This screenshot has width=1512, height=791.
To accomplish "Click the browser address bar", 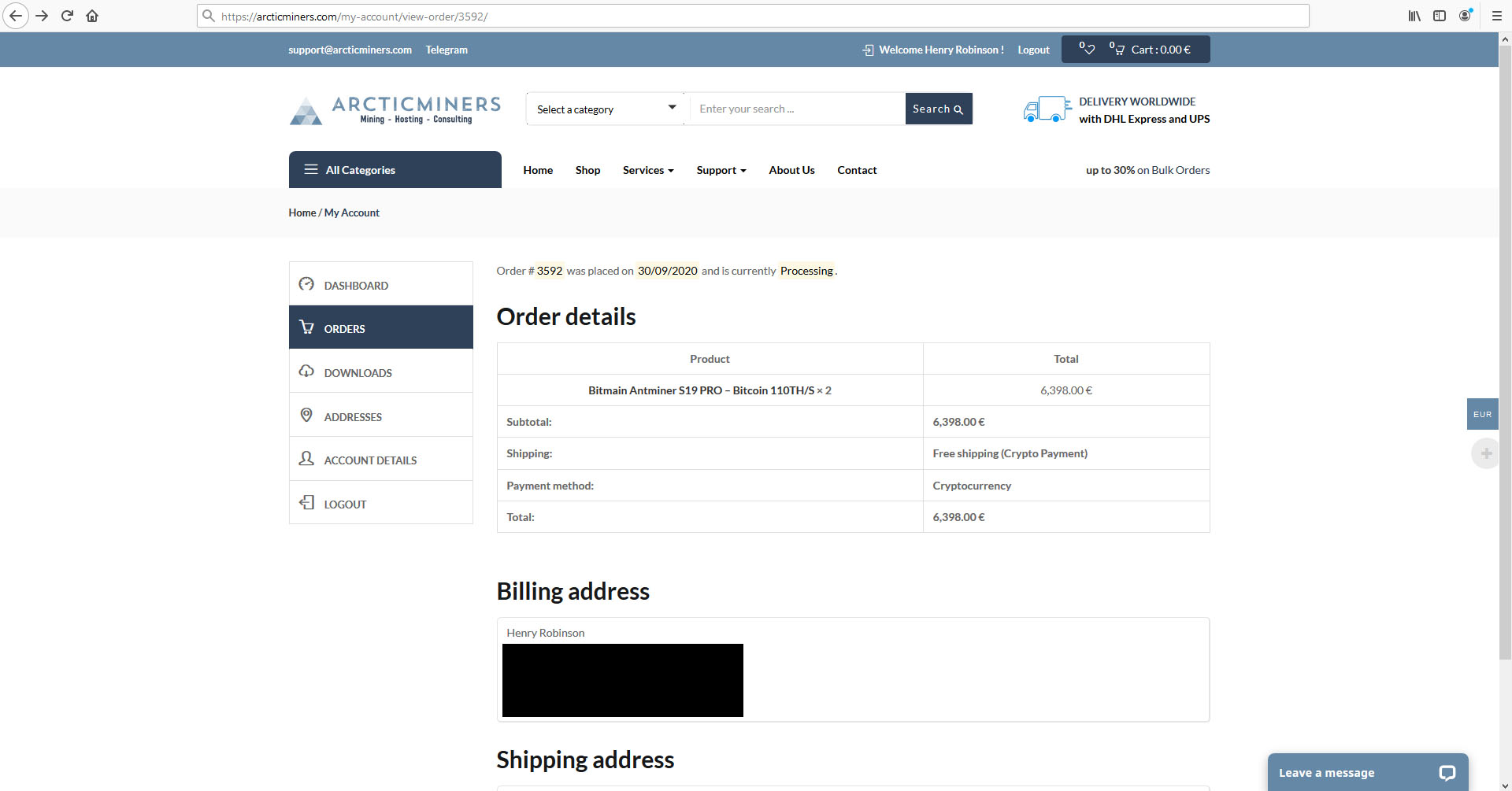I will (753, 16).
